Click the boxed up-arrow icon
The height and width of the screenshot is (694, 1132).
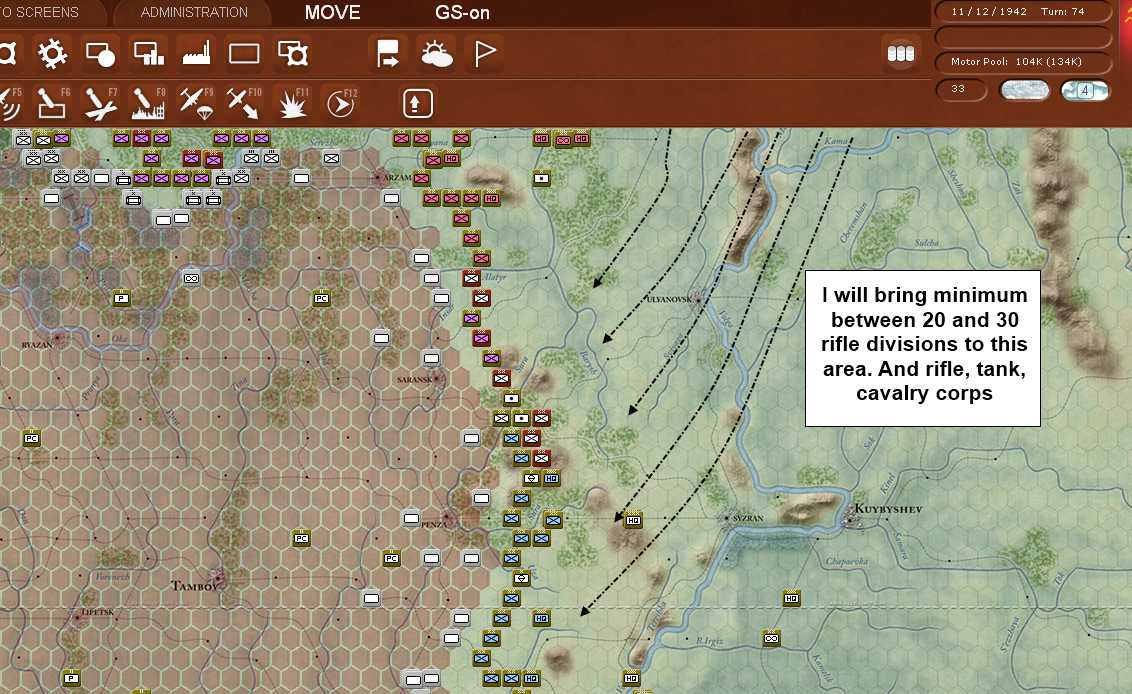click(x=417, y=103)
